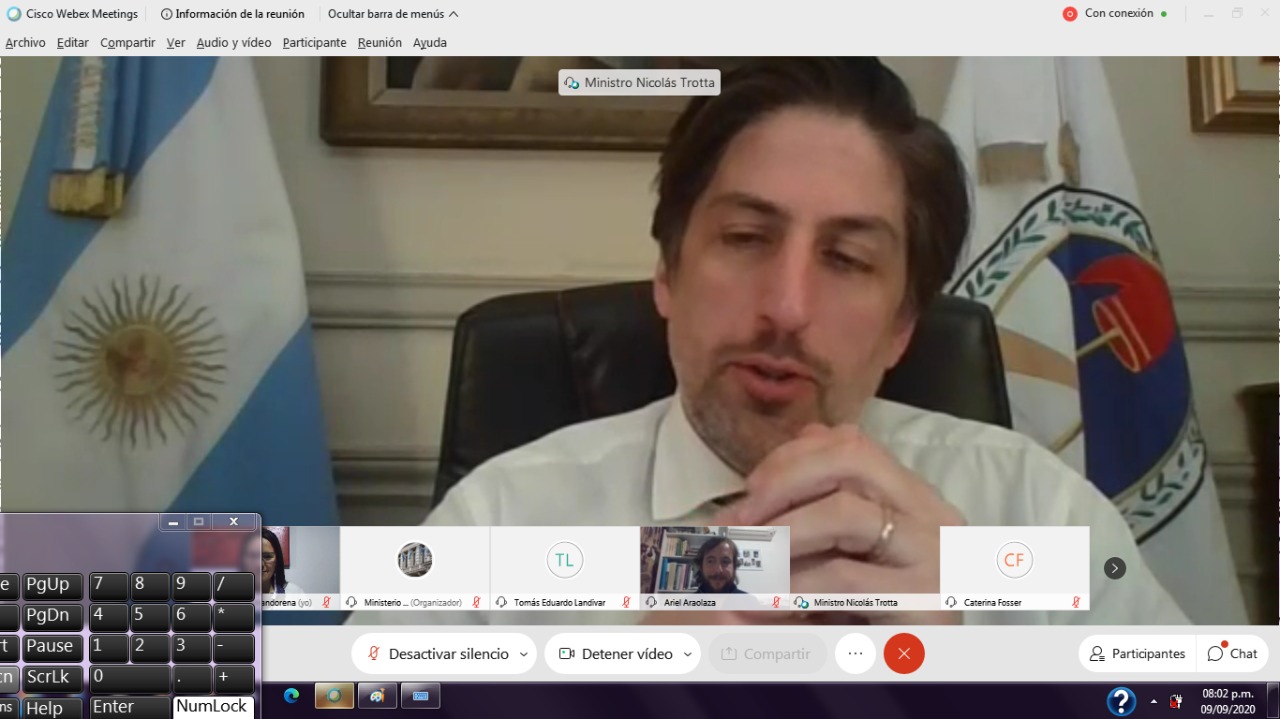Open more options ellipsis button
Screen dimensions: 1280x719
(855, 653)
